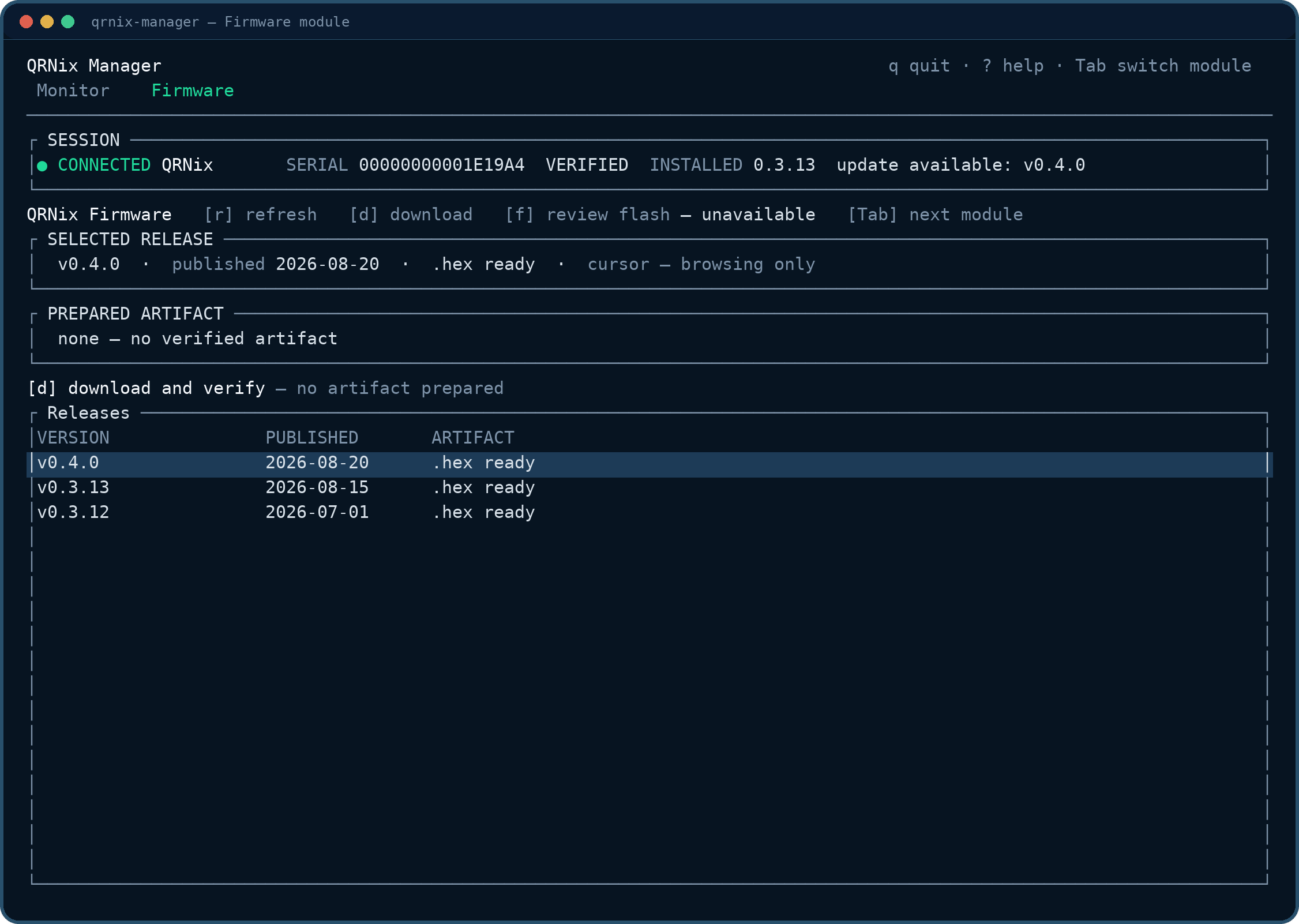Click the Tab switch module hint

(x=1163, y=66)
